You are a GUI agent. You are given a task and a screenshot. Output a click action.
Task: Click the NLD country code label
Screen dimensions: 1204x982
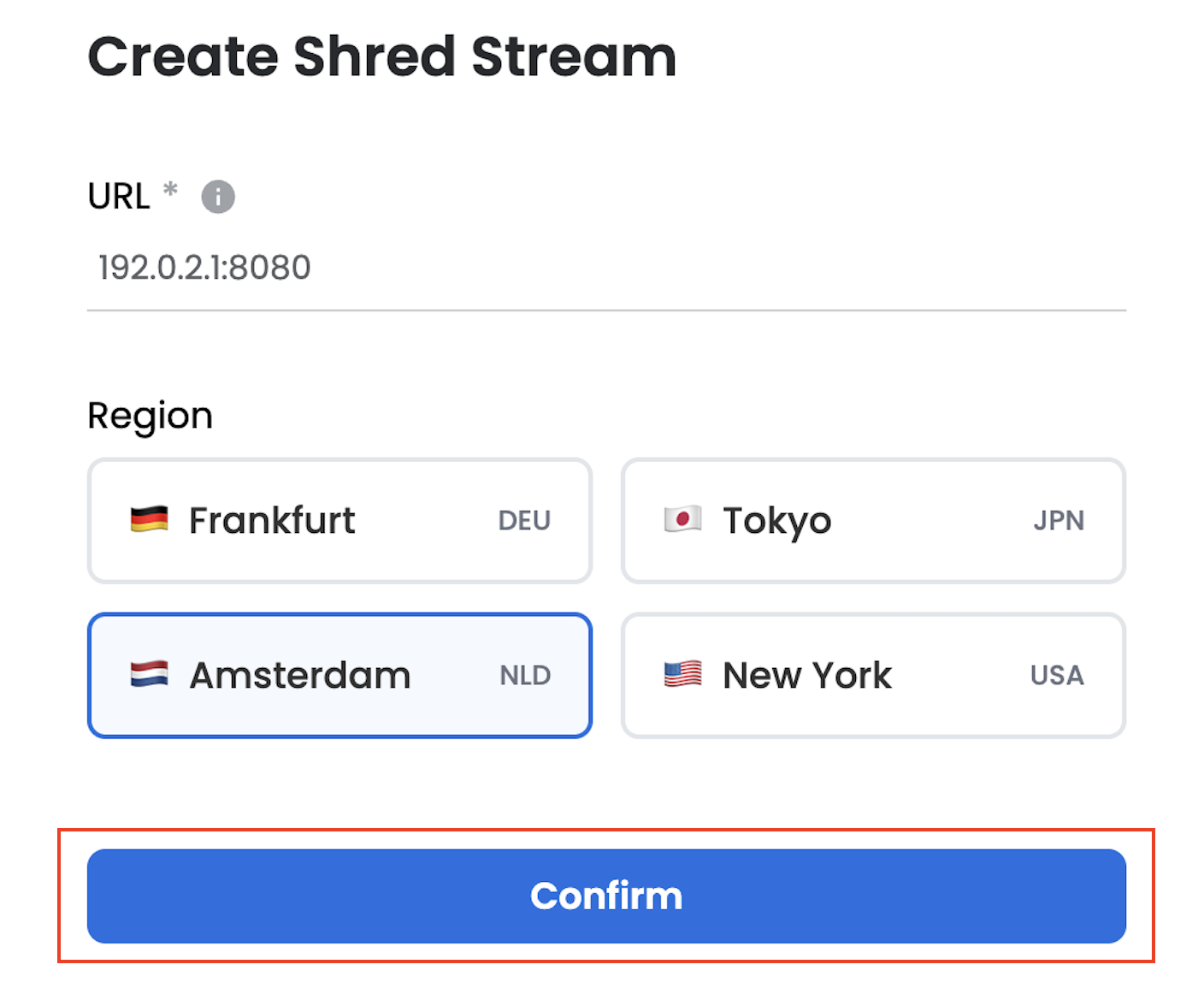click(x=525, y=676)
